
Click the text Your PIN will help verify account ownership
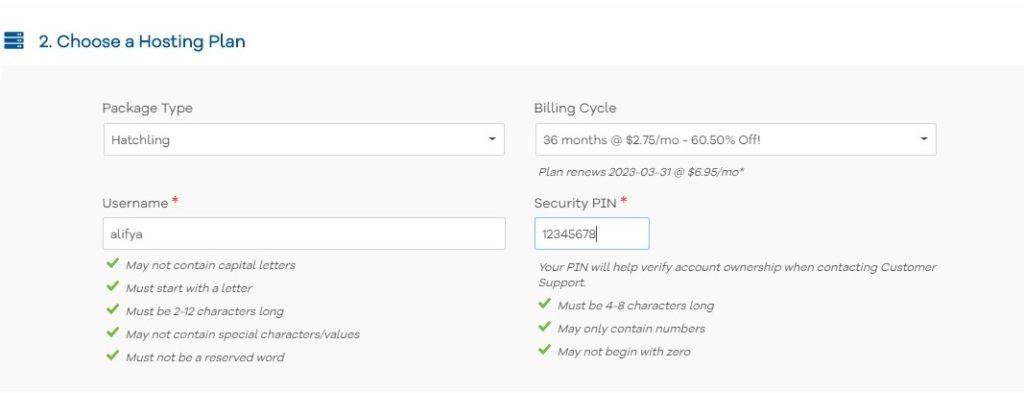pos(737,275)
